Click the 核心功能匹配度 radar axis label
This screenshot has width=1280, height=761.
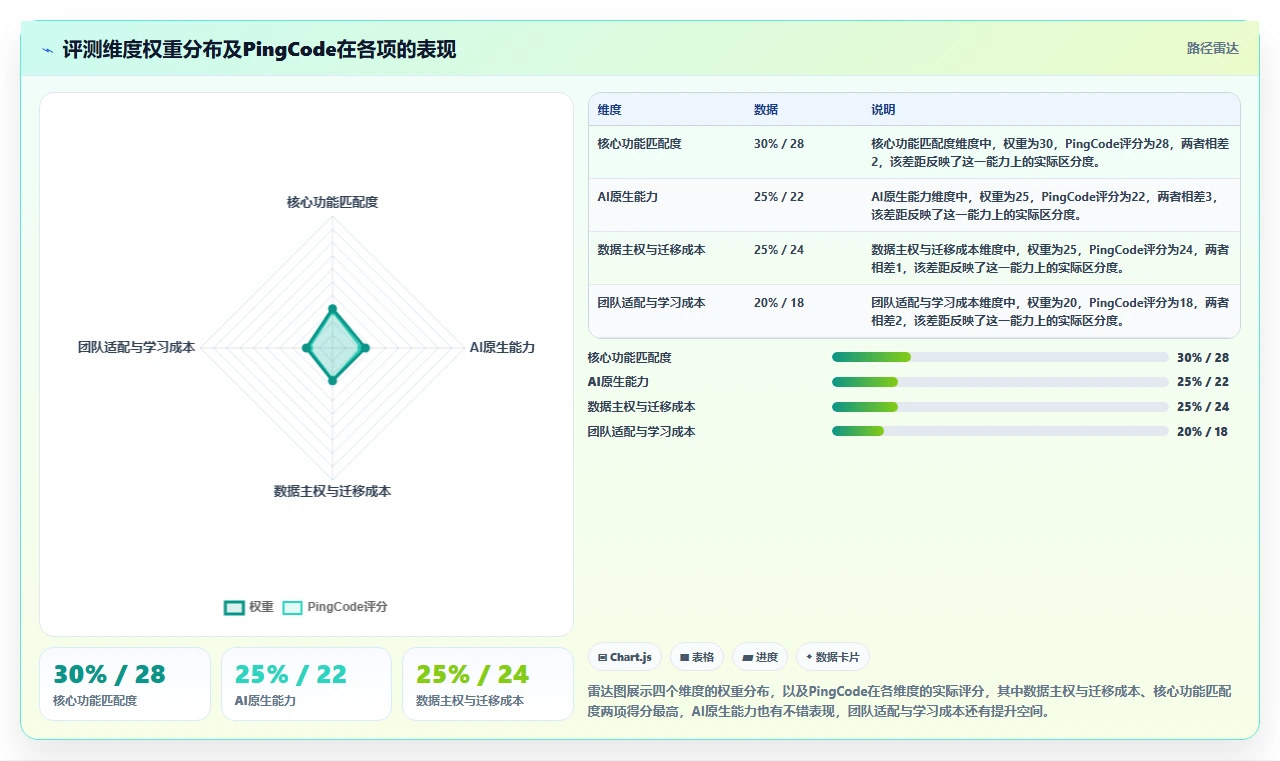coord(333,202)
